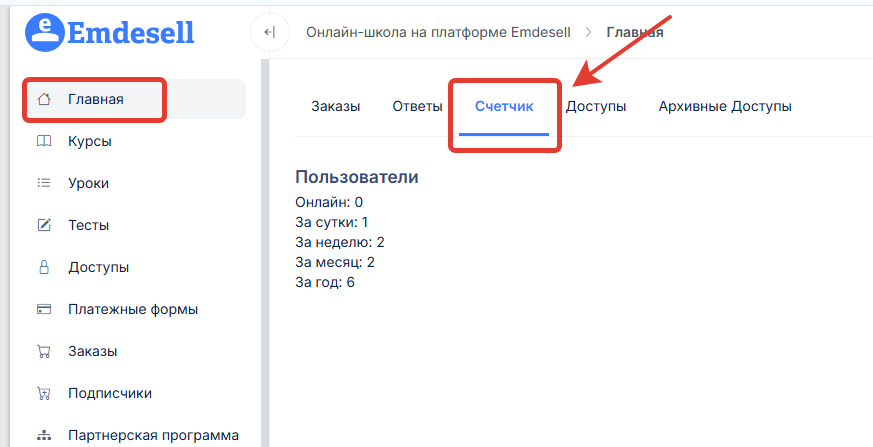Collapse the sidebar with the arrow button
This screenshot has width=873, height=447.
point(269,32)
